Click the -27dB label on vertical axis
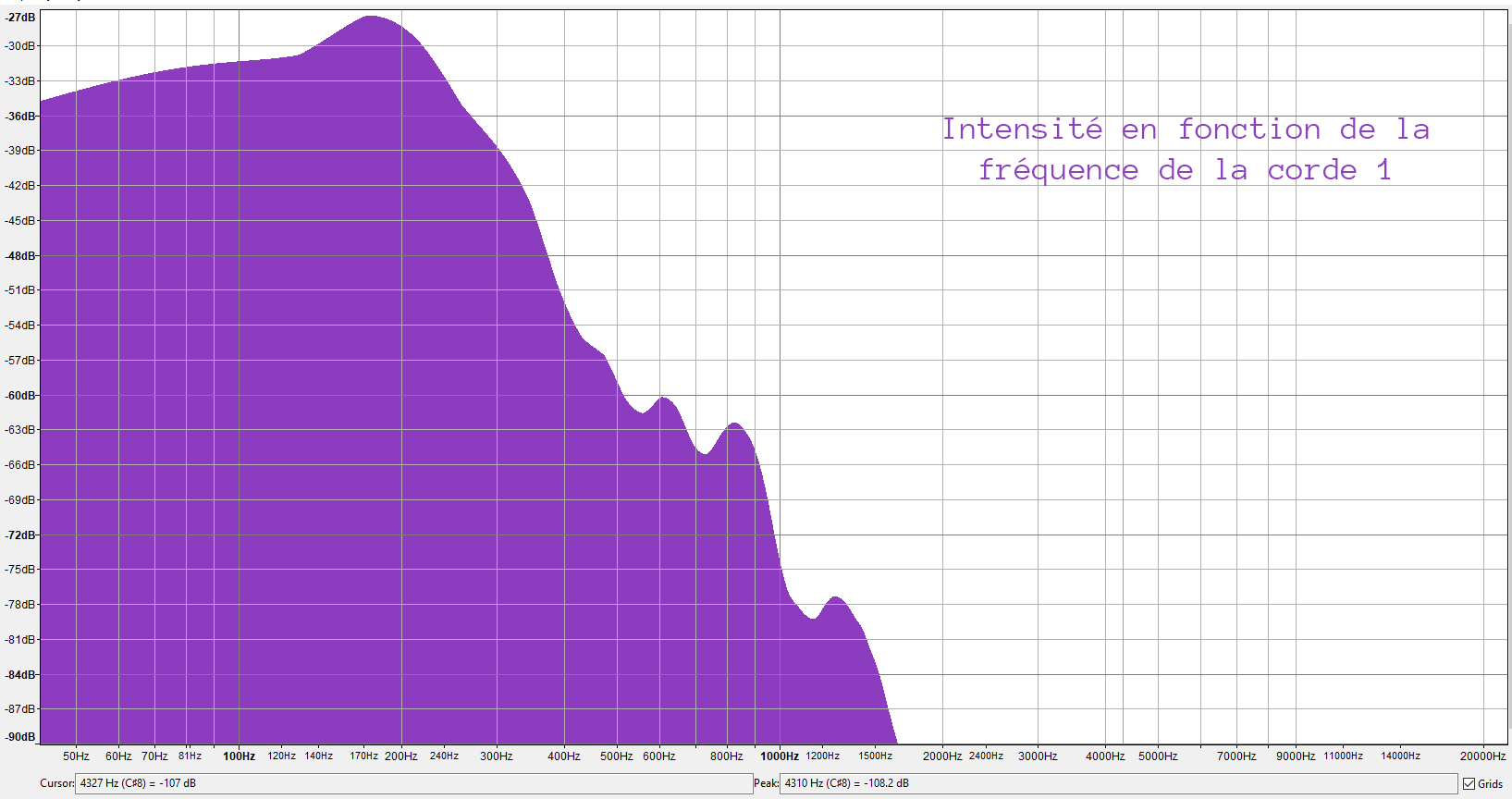 coord(20,18)
